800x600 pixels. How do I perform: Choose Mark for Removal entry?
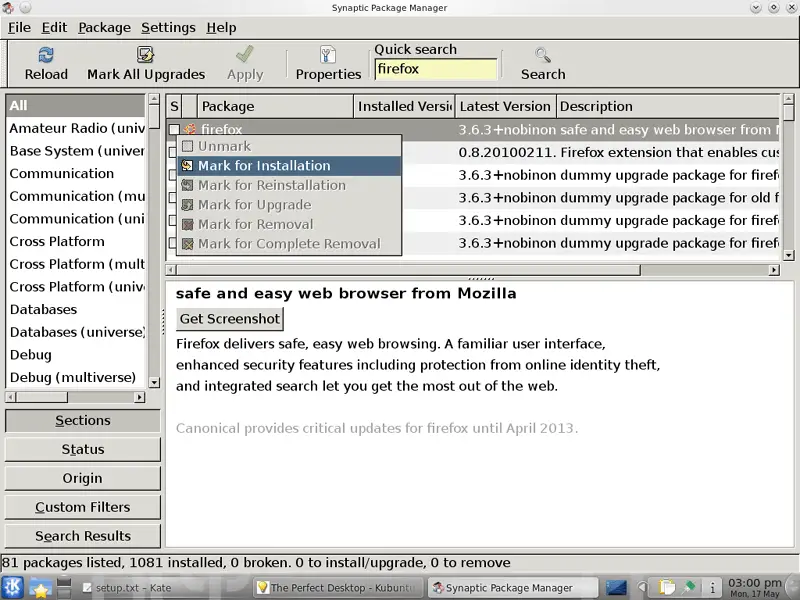[289, 224]
